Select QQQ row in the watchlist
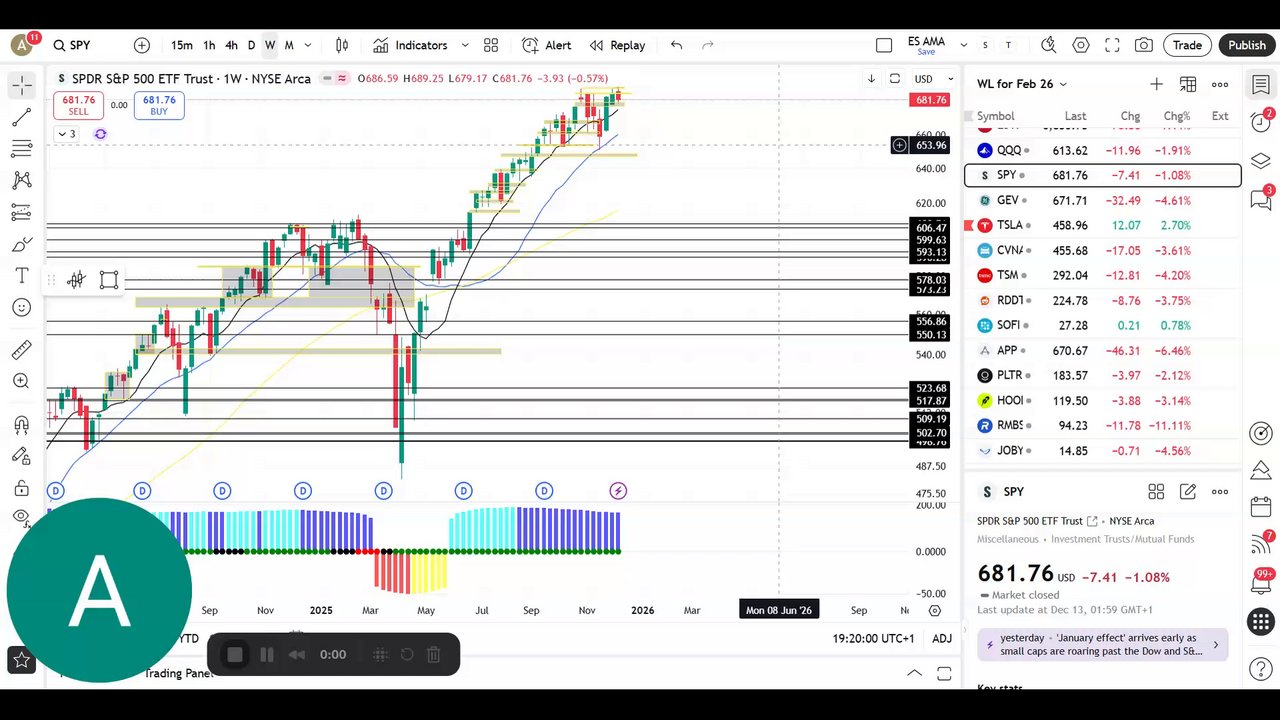Image resolution: width=1280 pixels, height=720 pixels. pos(1103,150)
